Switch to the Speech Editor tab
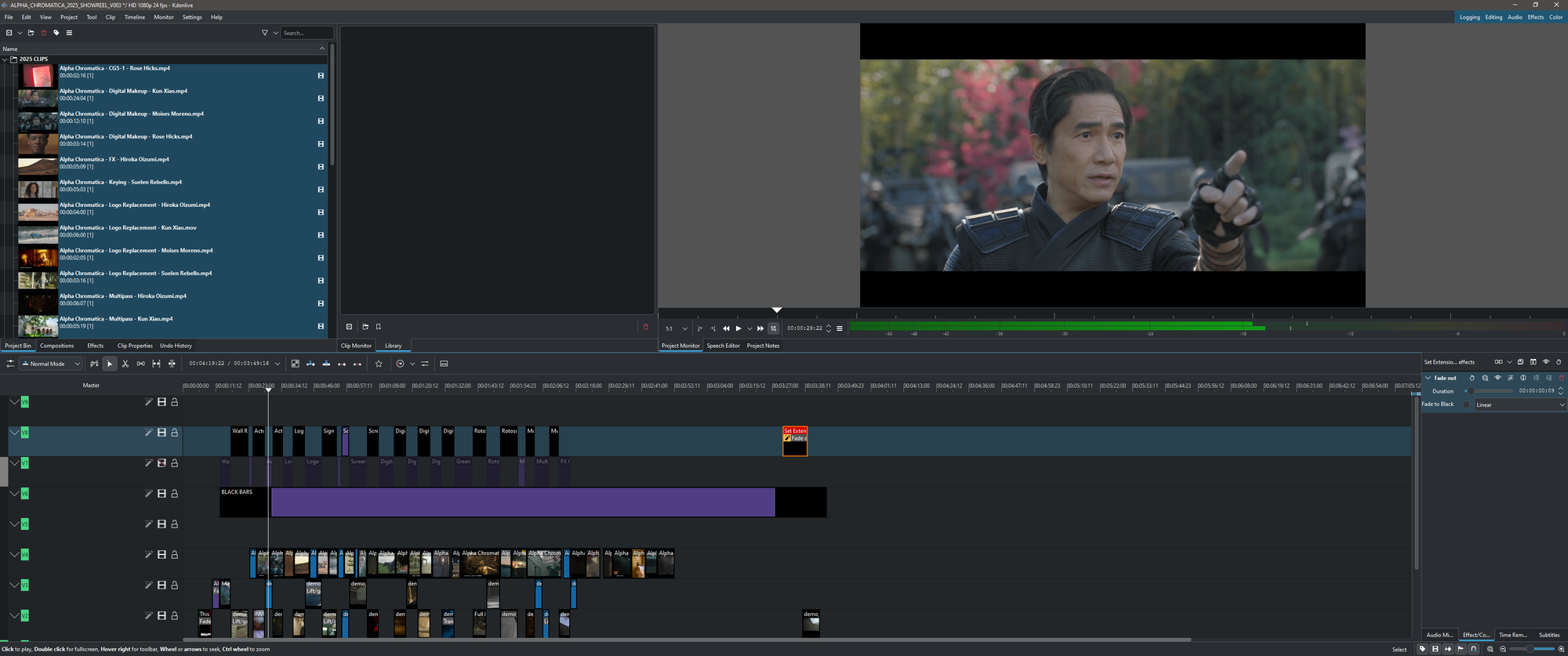This screenshot has width=1568, height=656. (x=723, y=346)
